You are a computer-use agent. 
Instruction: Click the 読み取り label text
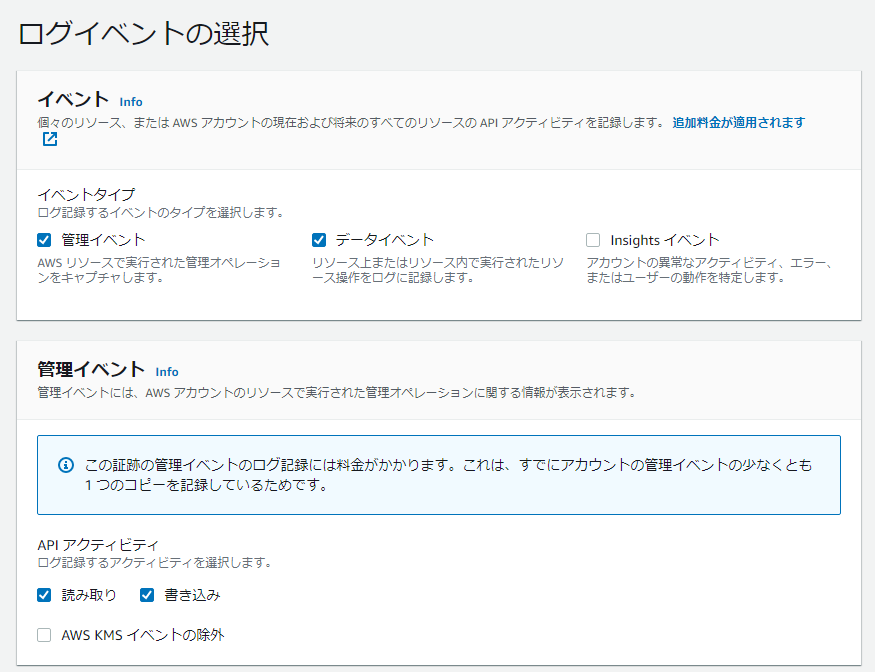[89, 595]
